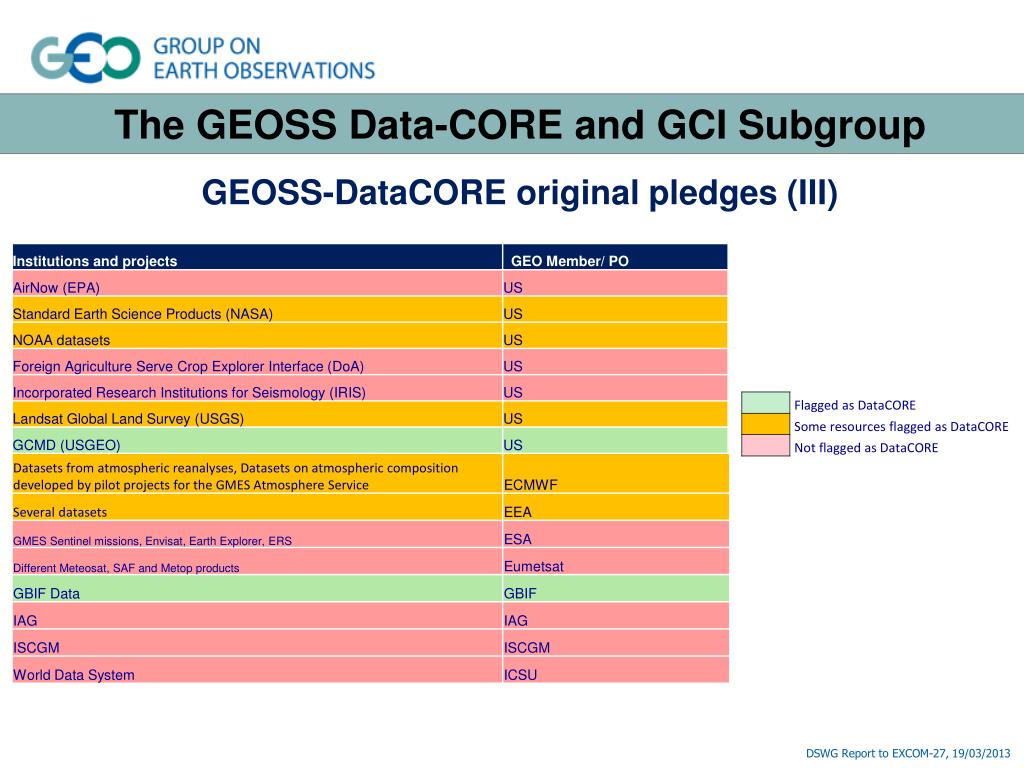Select the 'World Data System' cell
This screenshot has height=768, width=1024.
click(x=257, y=670)
